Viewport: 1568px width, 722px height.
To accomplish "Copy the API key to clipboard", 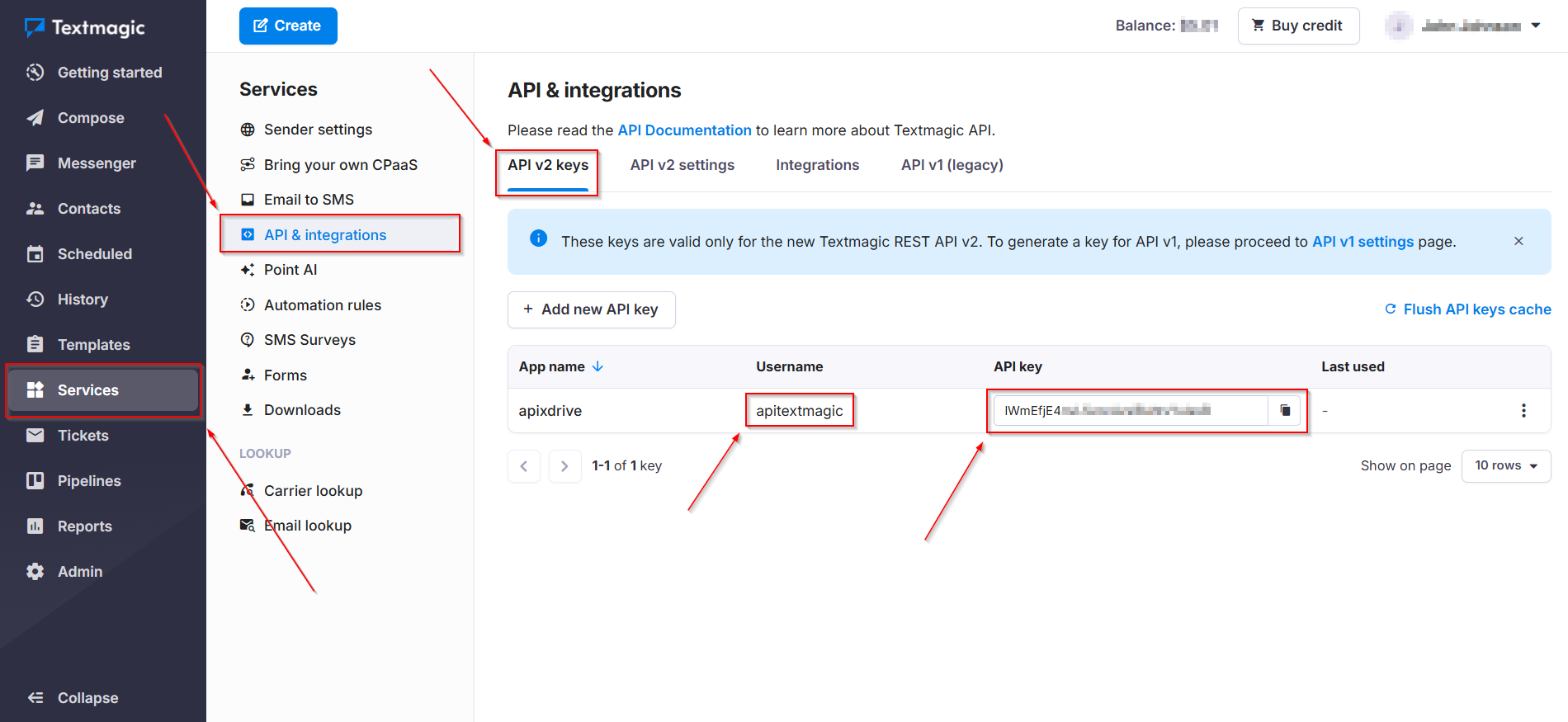I will pyautogui.click(x=1285, y=410).
